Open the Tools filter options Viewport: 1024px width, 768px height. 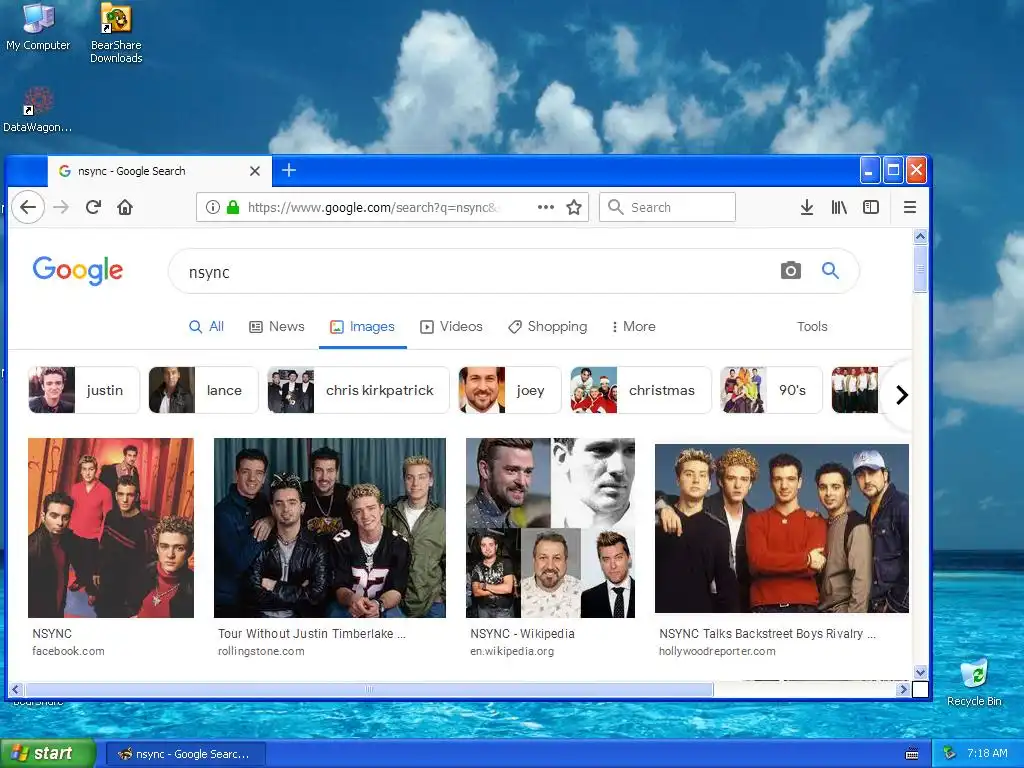[x=812, y=327]
